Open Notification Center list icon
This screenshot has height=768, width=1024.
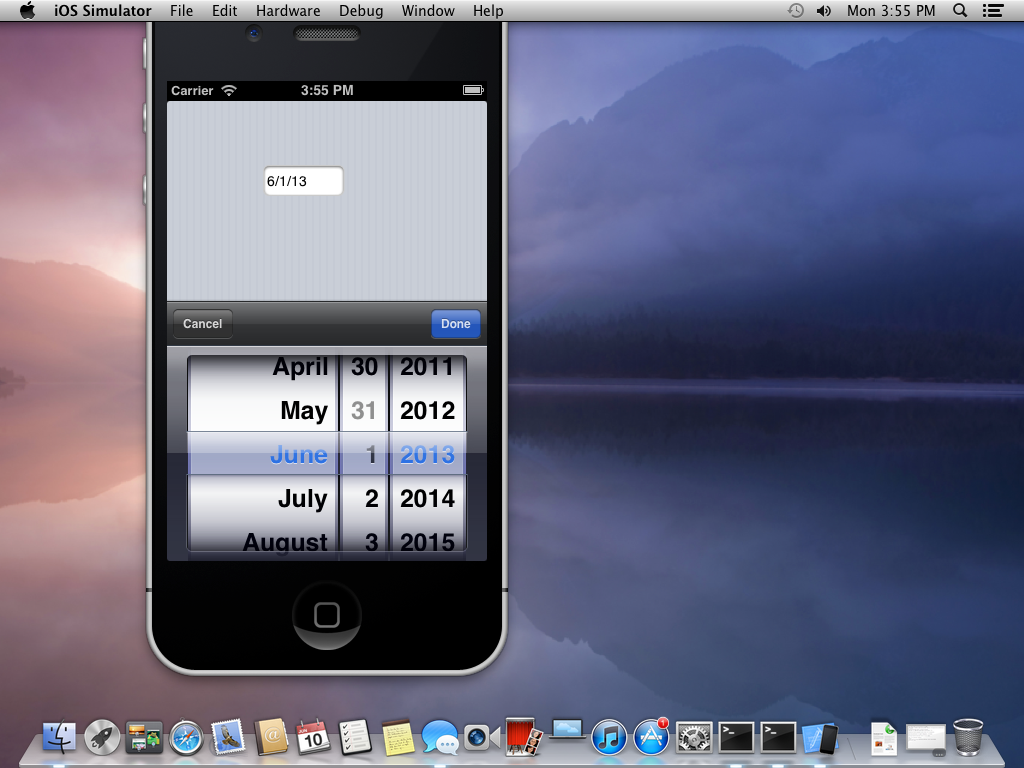pos(993,10)
